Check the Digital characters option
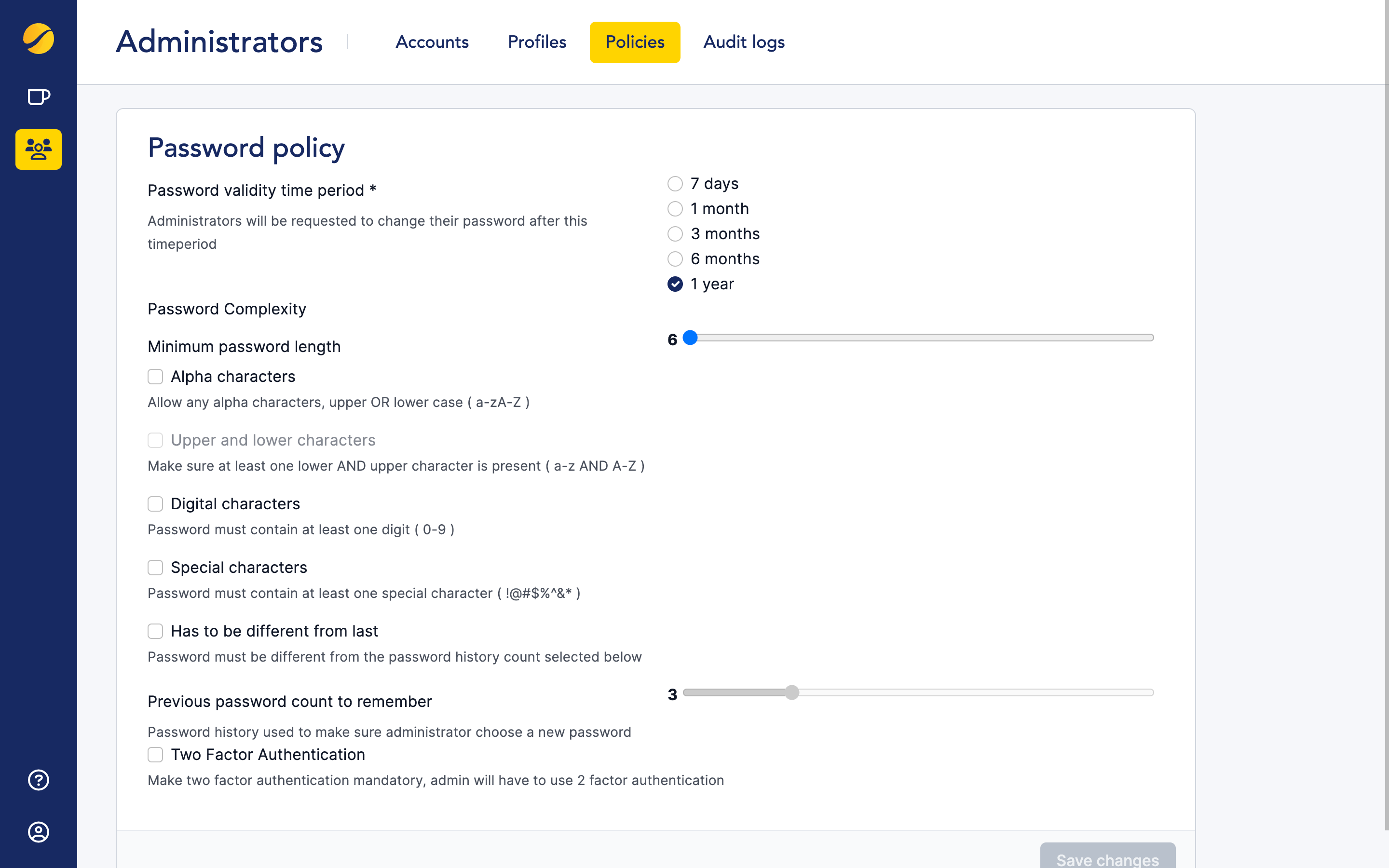Image resolution: width=1389 pixels, height=868 pixels. point(155,504)
